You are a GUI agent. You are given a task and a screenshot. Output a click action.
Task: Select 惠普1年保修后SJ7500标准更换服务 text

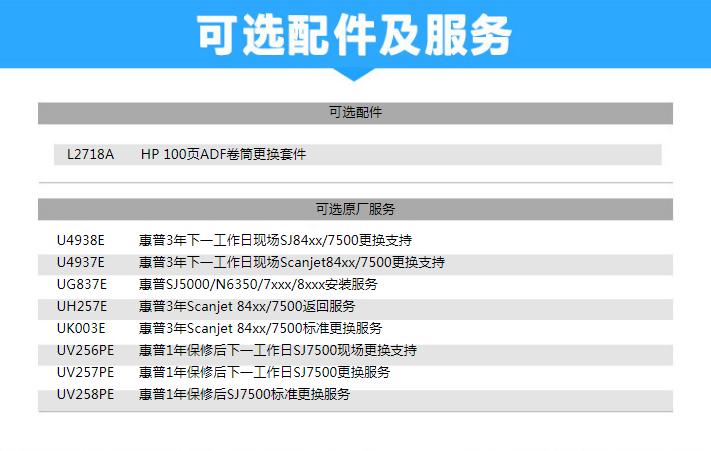(x=244, y=394)
